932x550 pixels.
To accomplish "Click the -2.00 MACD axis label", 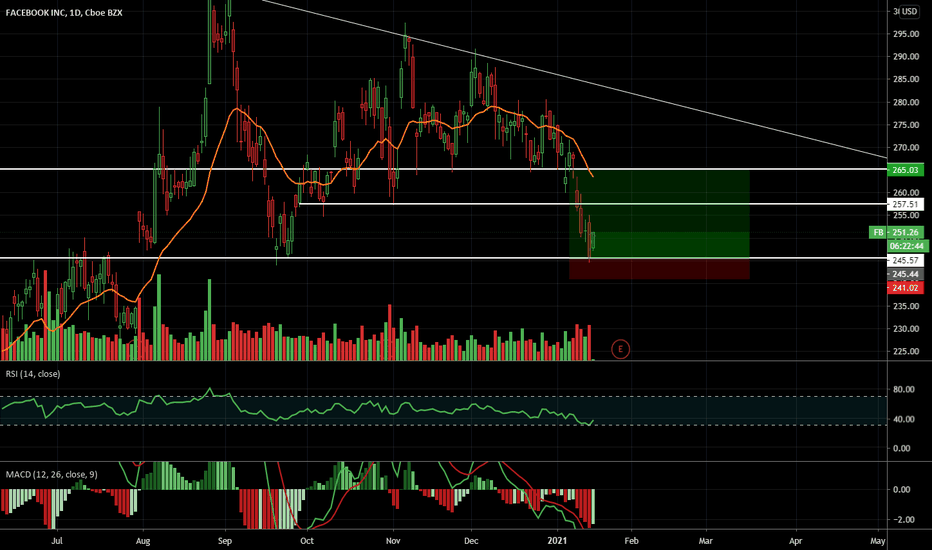I will 902,520.
